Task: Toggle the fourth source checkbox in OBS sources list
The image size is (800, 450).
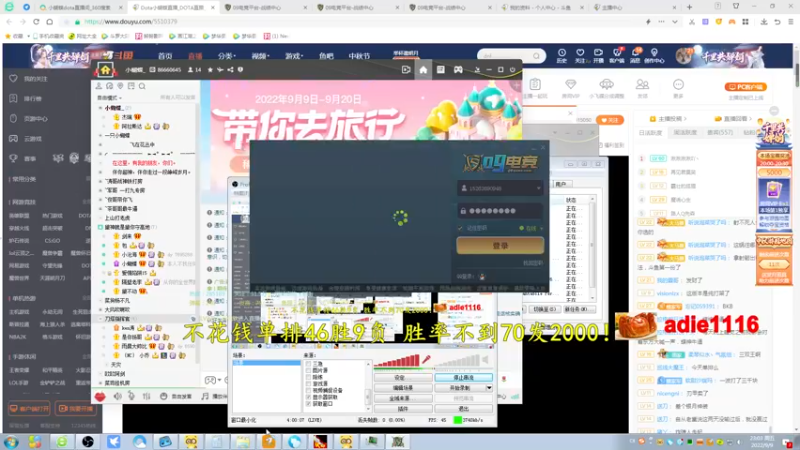Action: [x=308, y=384]
